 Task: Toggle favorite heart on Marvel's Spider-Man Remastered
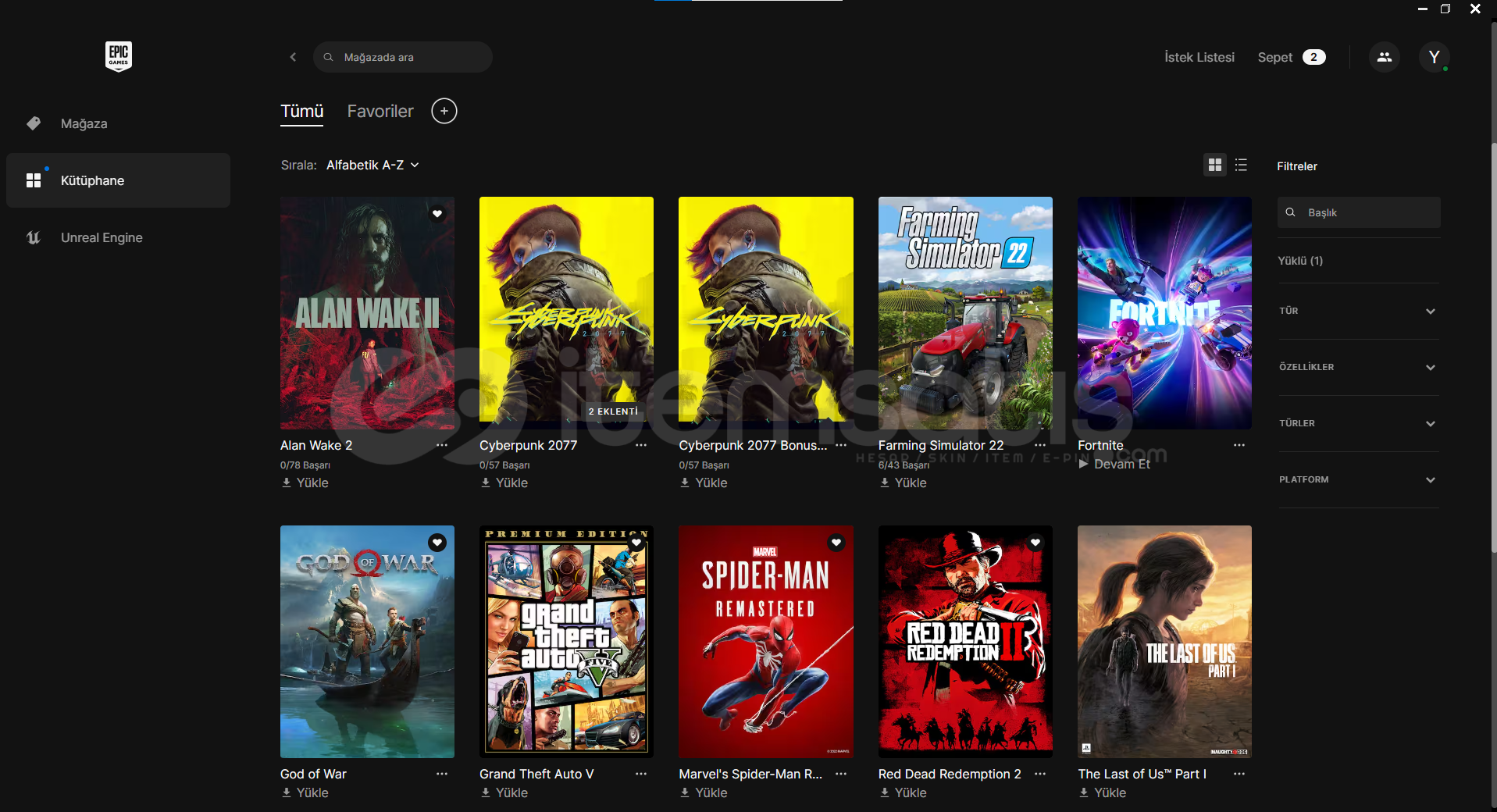point(836,542)
